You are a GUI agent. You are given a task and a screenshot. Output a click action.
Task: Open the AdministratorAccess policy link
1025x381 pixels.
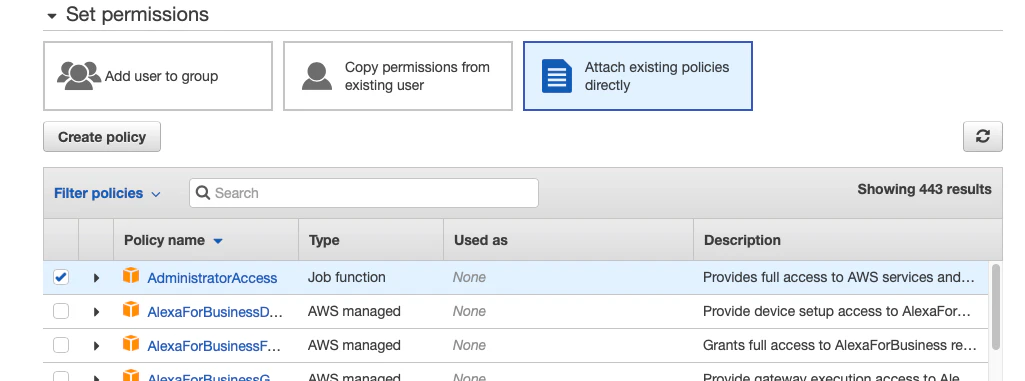click(x=212, y=278)
